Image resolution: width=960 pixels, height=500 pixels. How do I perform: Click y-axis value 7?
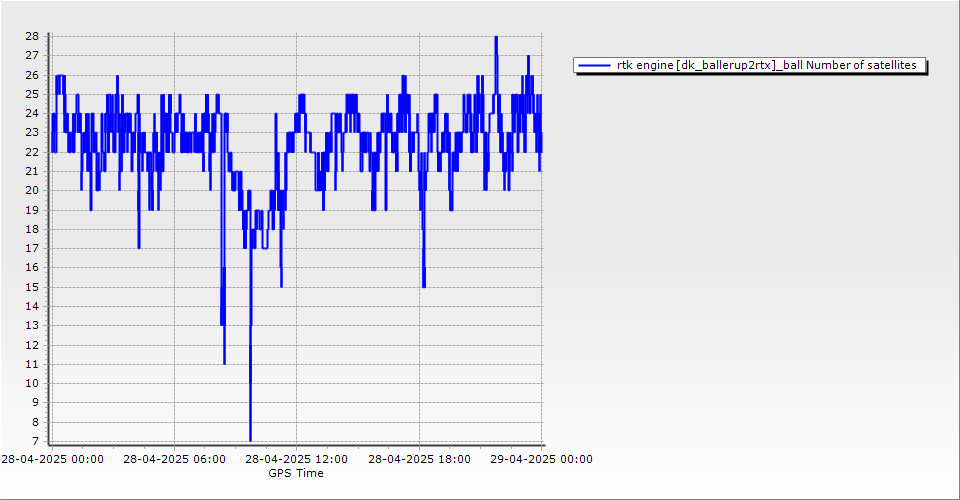click(x=36, y=441)
